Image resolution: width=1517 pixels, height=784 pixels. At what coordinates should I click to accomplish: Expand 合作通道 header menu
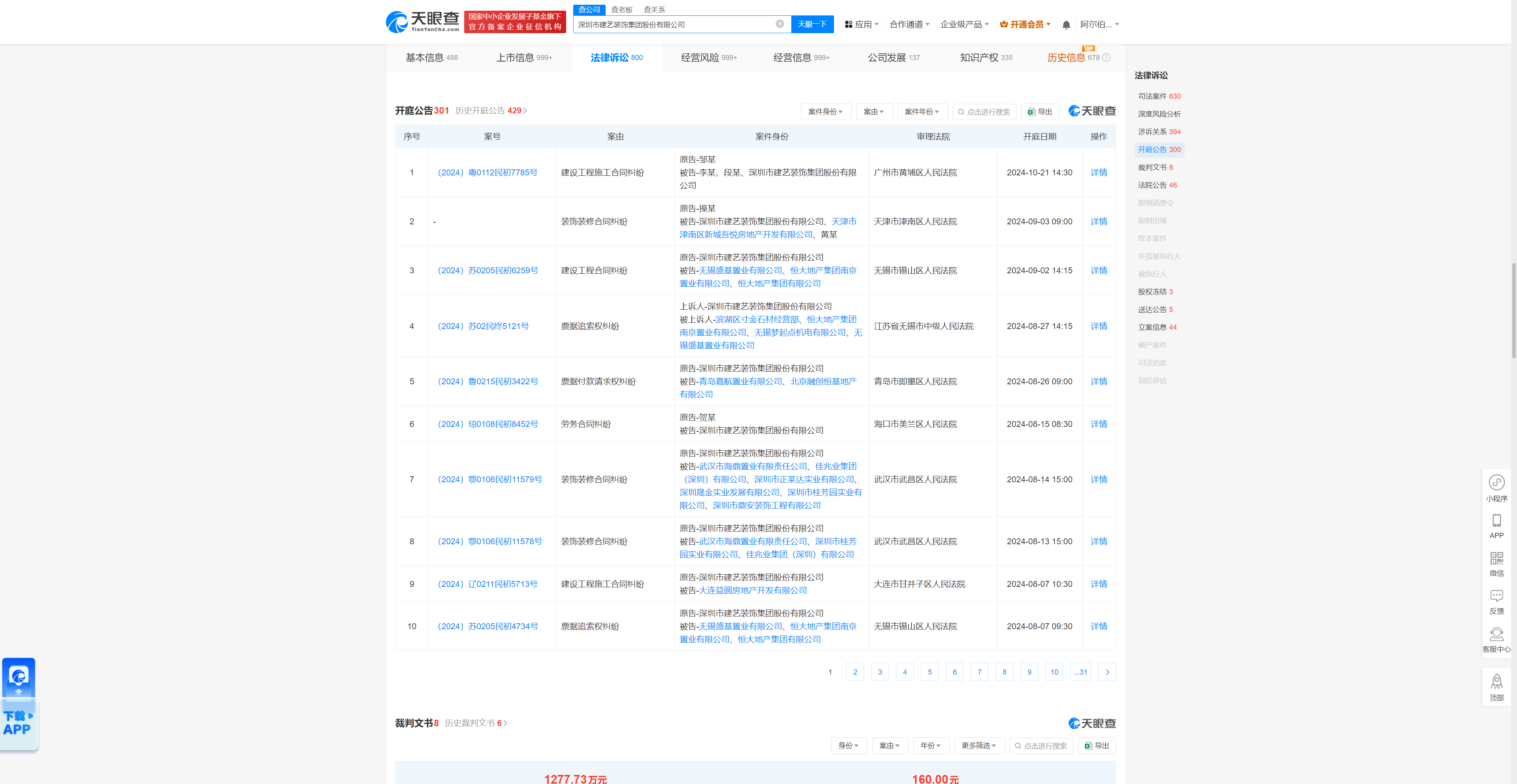(x=909, y=25)
